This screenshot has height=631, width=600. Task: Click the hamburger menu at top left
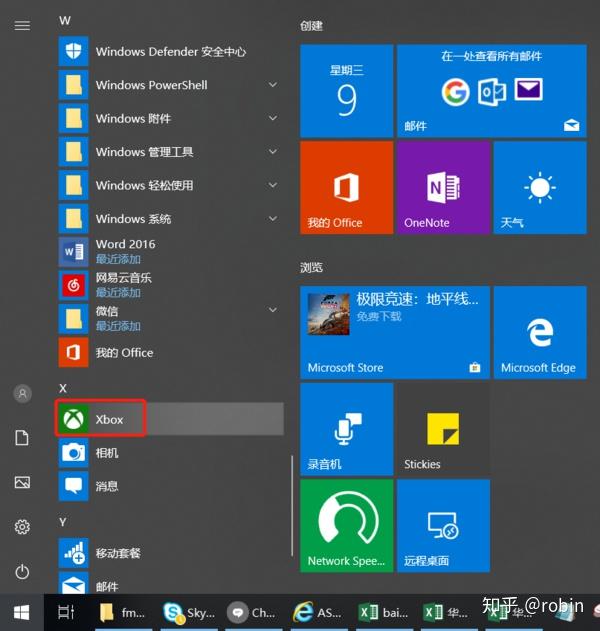(22, 25)
